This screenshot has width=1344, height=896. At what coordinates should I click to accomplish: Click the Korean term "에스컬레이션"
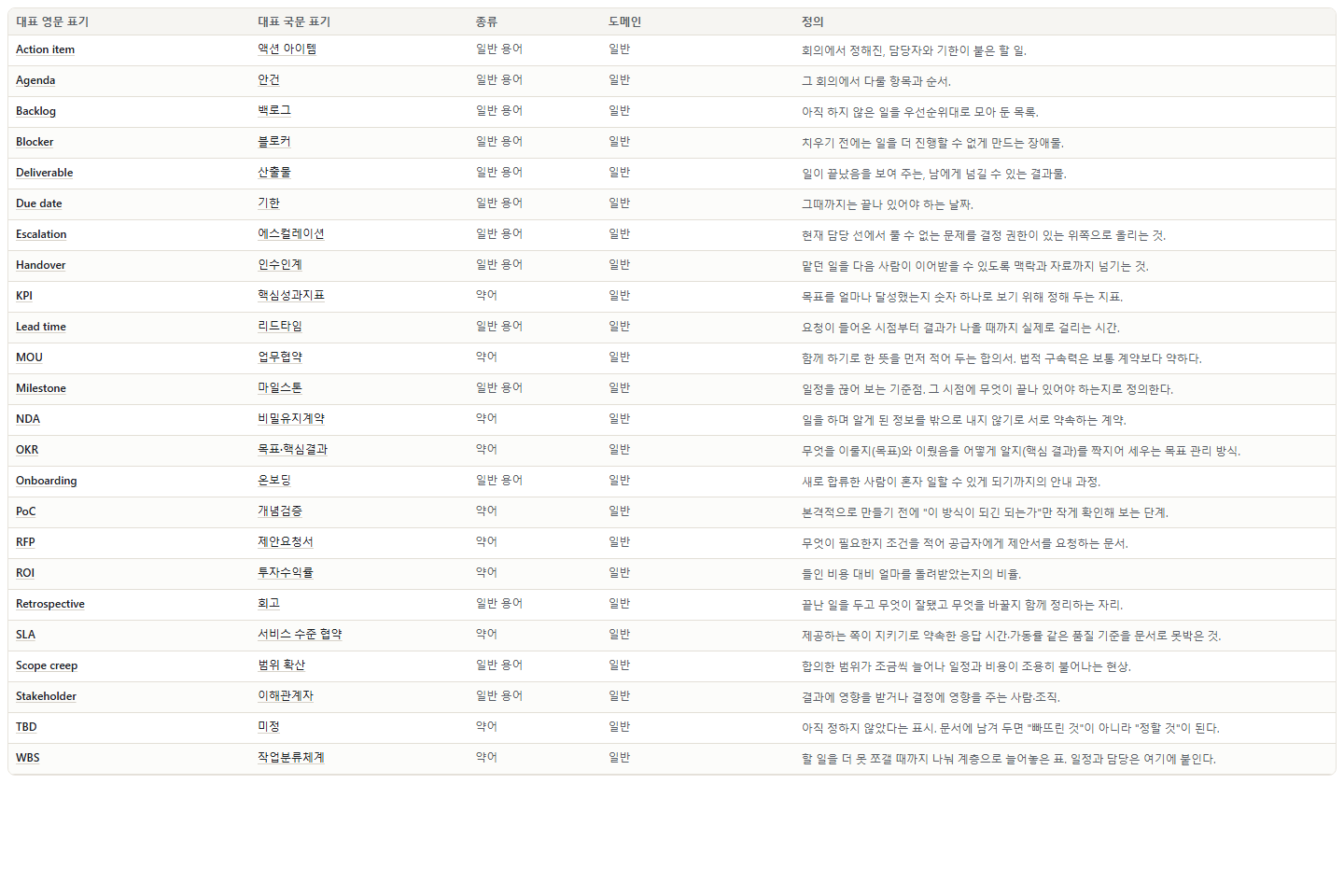click(291, 233)
